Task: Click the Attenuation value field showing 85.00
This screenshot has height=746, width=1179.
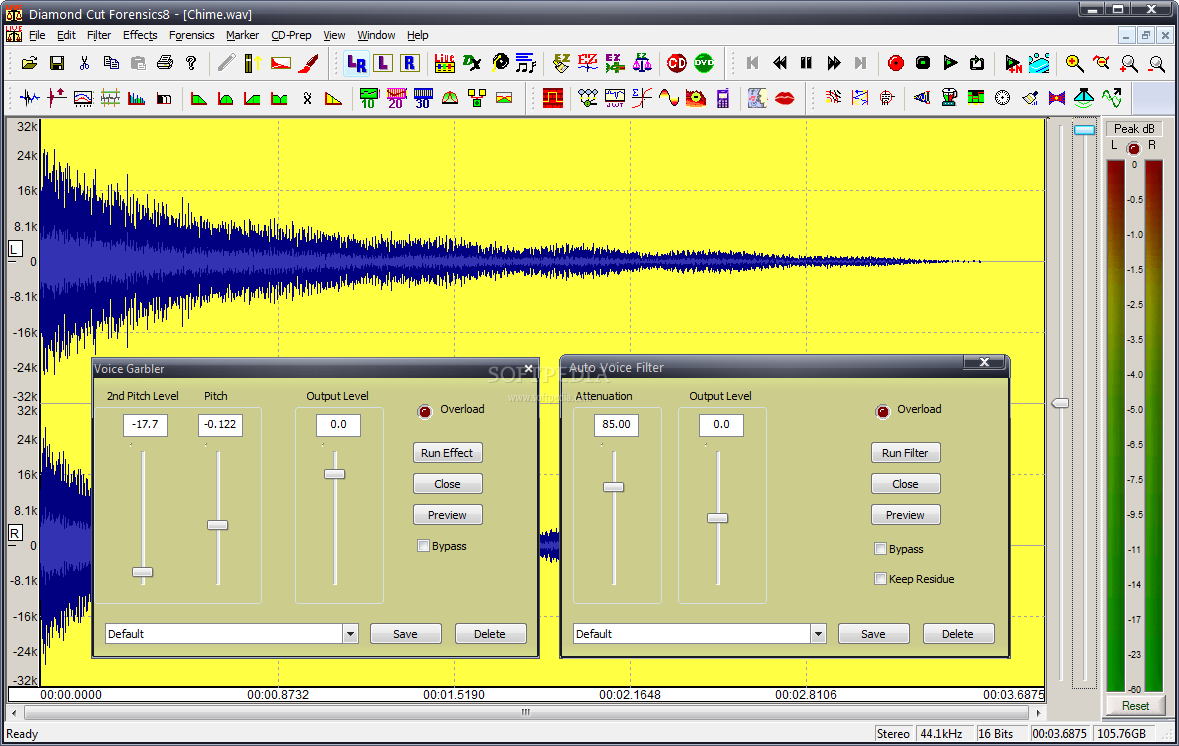Action: point(617,425)
